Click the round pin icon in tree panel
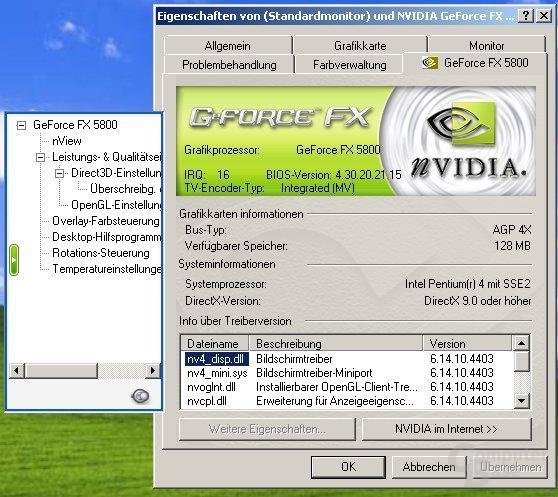The height and width of the screenshot is (497, 558). coord(140,396)
